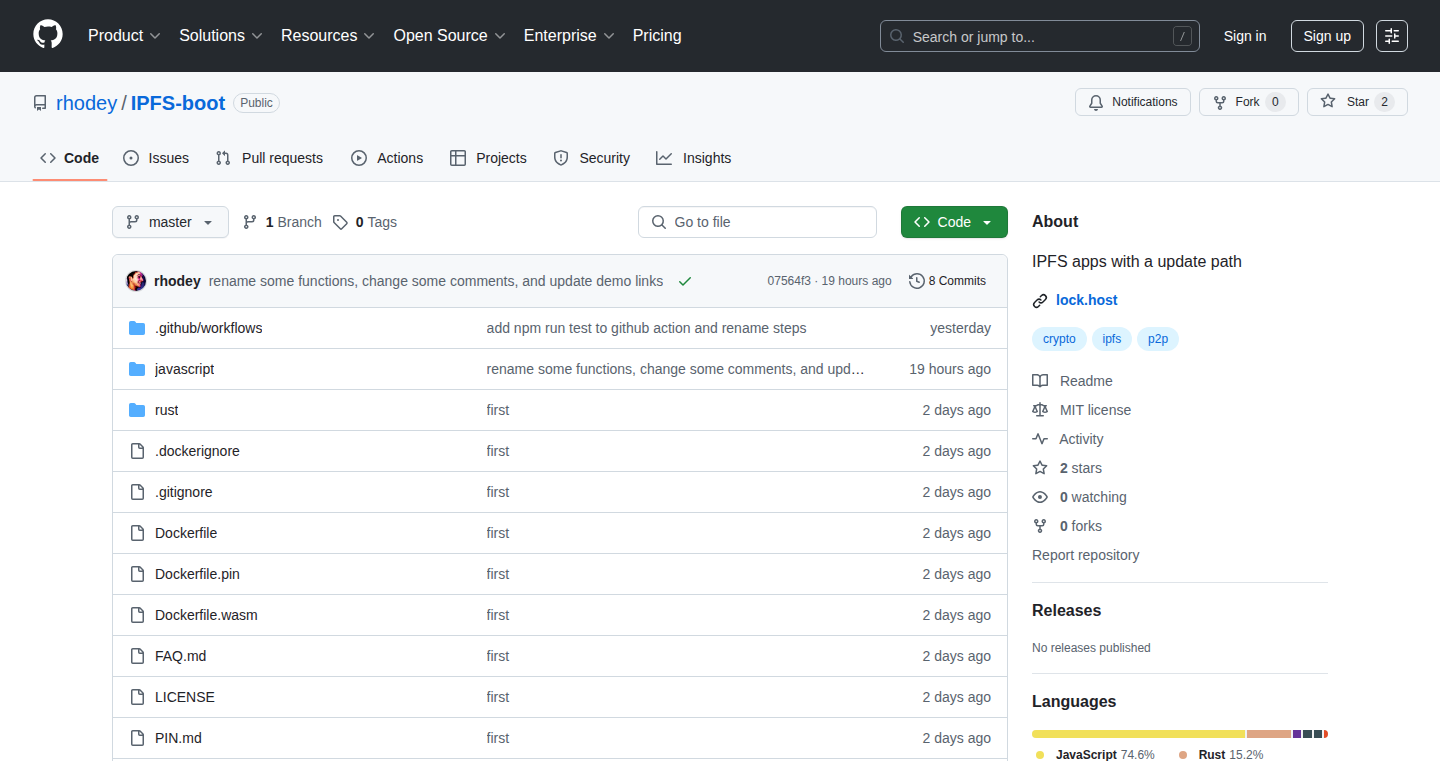The width and height of the screenshot is (1440, 761).
Task: Click the rust folder icon
Action: click(x=137, y=410)
